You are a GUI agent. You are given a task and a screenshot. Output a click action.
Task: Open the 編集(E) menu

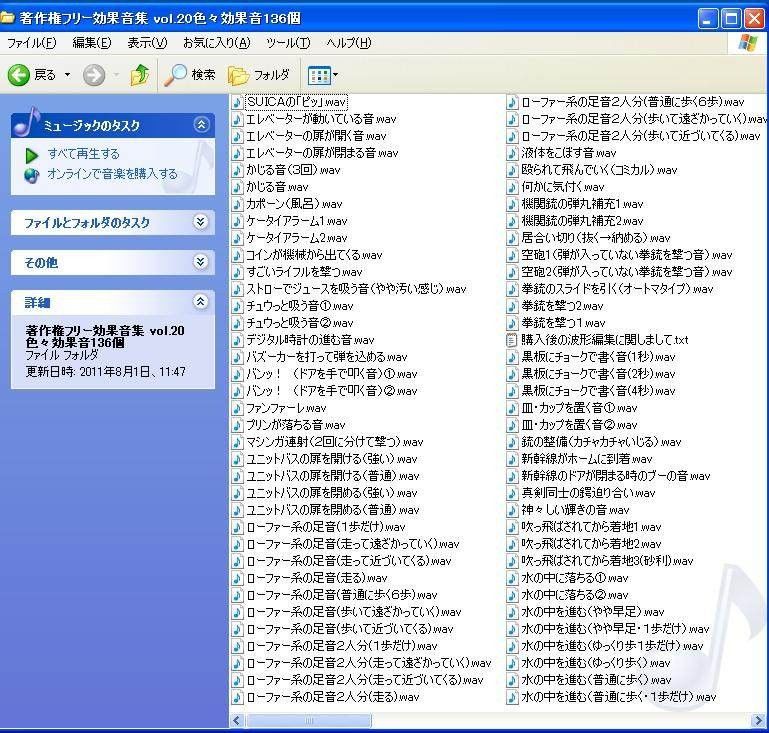point(92,43)
